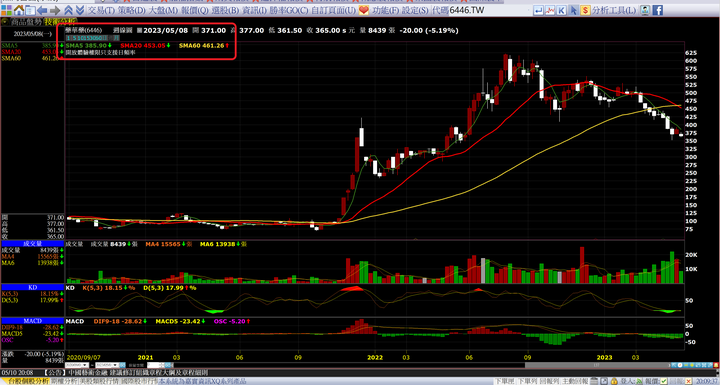Open the 選股(B) menu

(x=225, y=10)
